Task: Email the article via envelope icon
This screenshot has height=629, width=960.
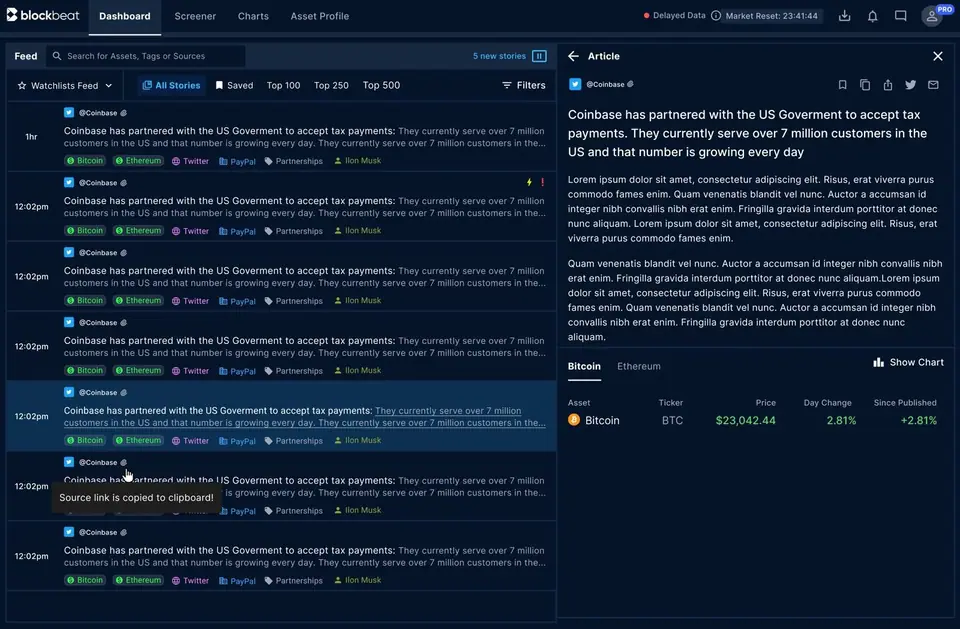Action: point(933,85)
